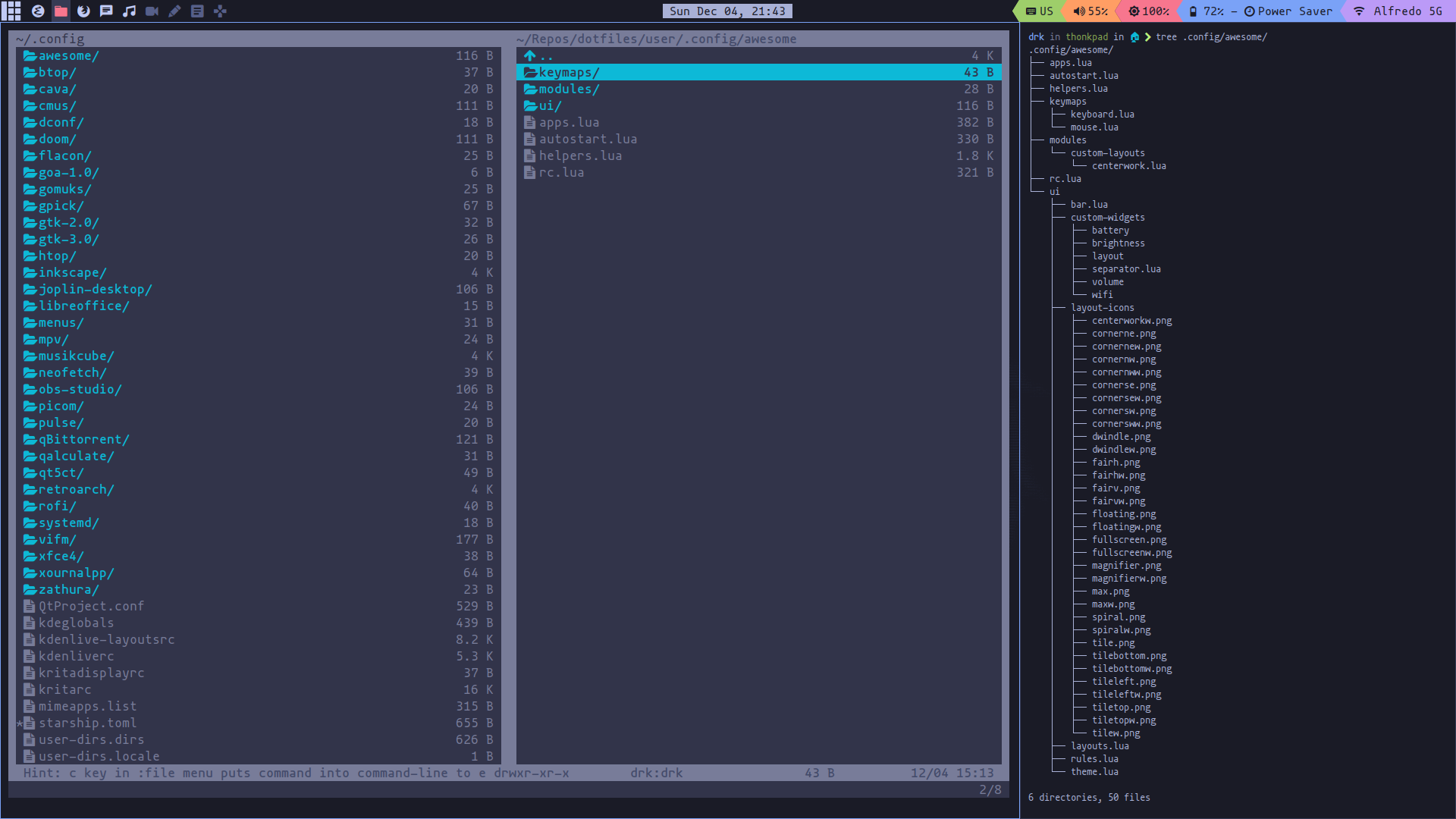Open the music note workspace tag

coord(129,11)
